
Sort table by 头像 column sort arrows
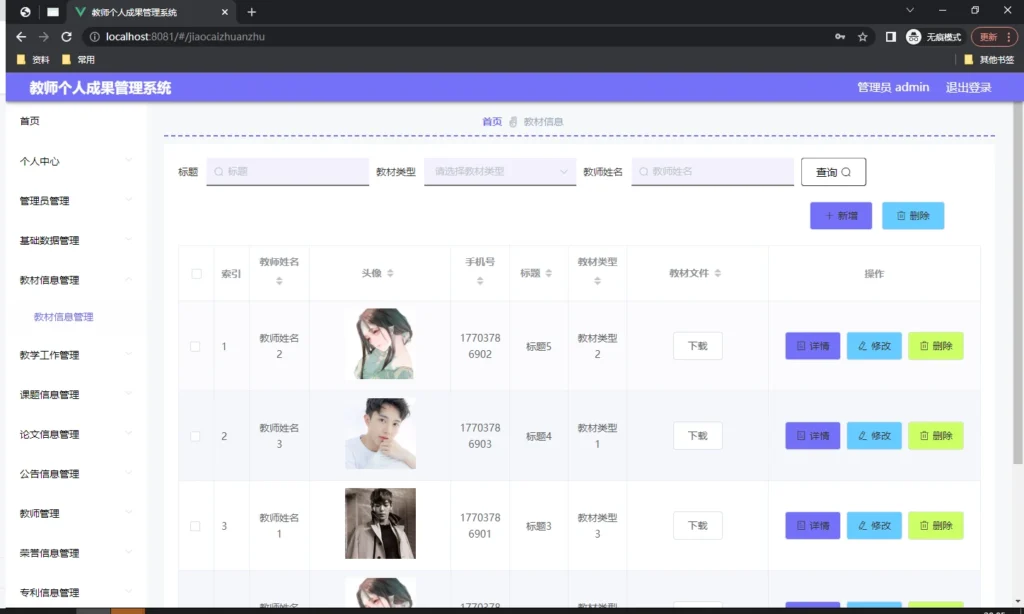coord(391,274)
